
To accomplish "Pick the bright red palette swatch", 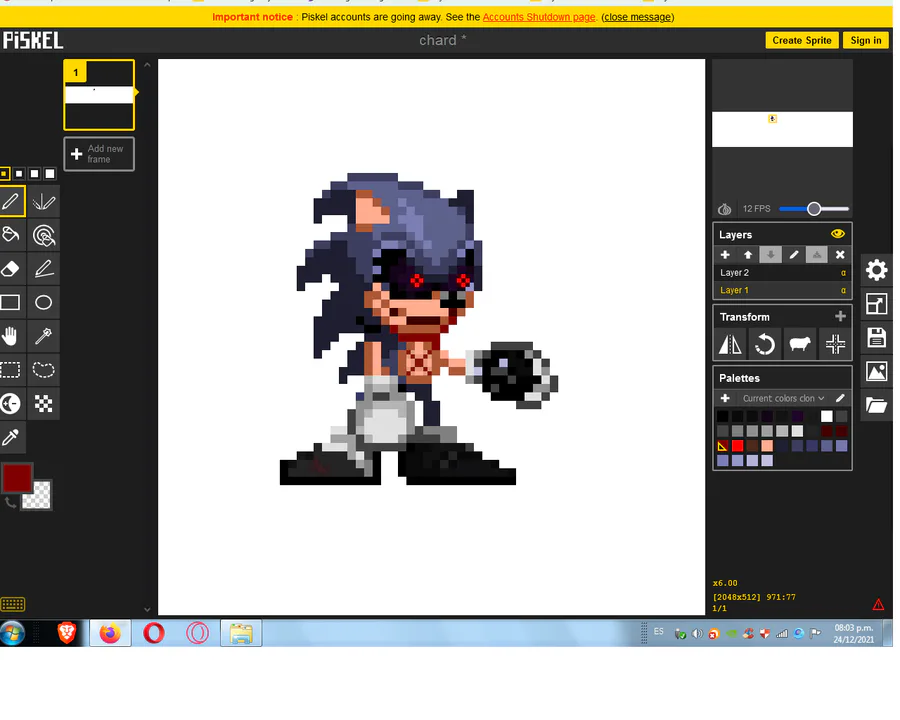I will click(x=738, y=446).
